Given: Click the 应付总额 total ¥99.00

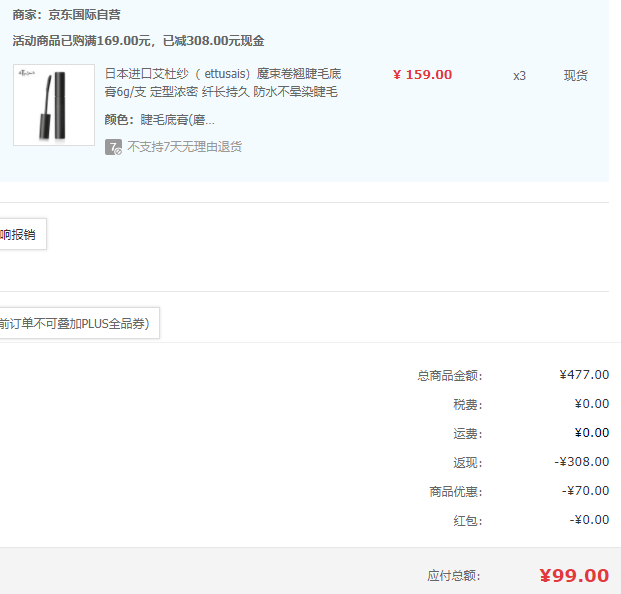Looking at the screenshot, I should click(574, 575).
